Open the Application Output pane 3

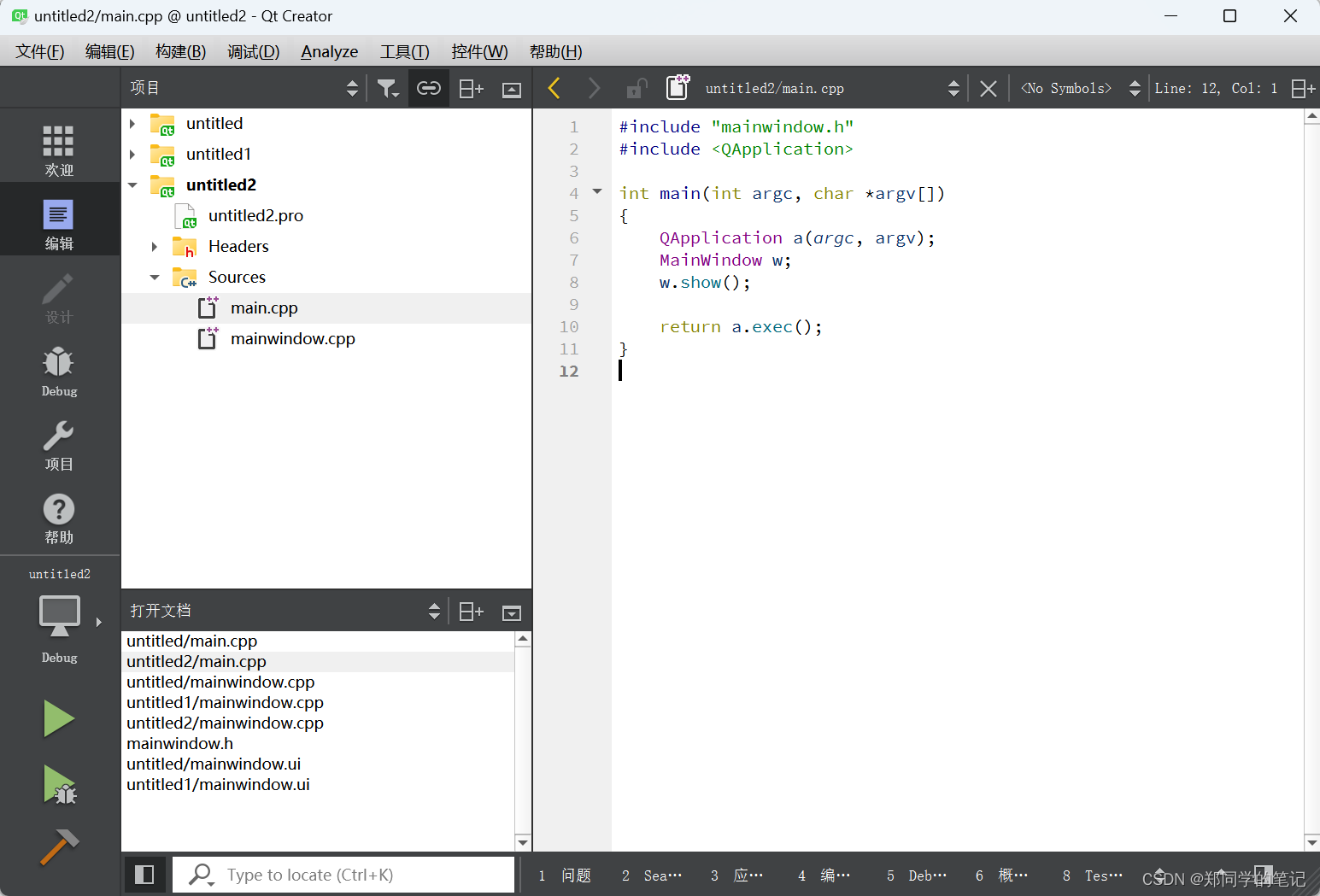[x=737, y=875]
